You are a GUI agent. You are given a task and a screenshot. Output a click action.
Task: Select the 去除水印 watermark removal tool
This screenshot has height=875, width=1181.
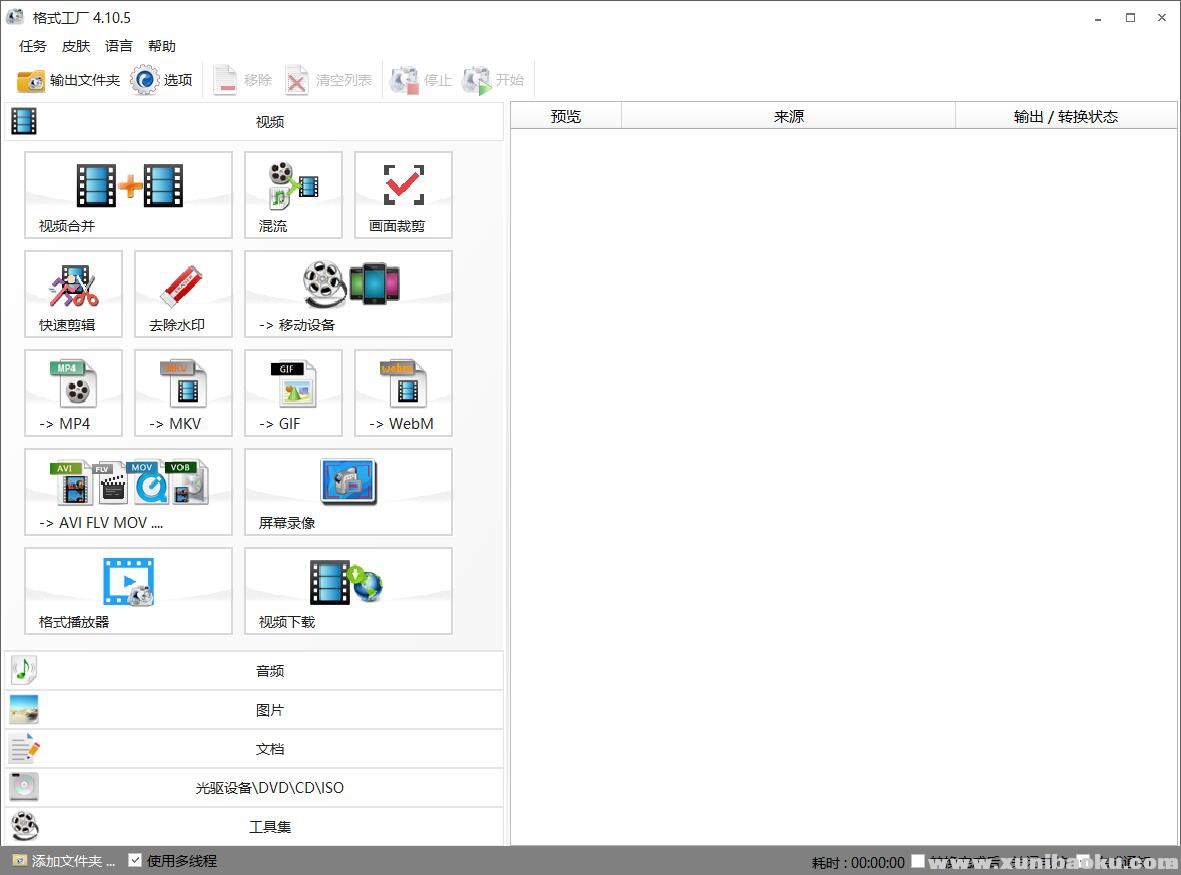tap(183, 293)
